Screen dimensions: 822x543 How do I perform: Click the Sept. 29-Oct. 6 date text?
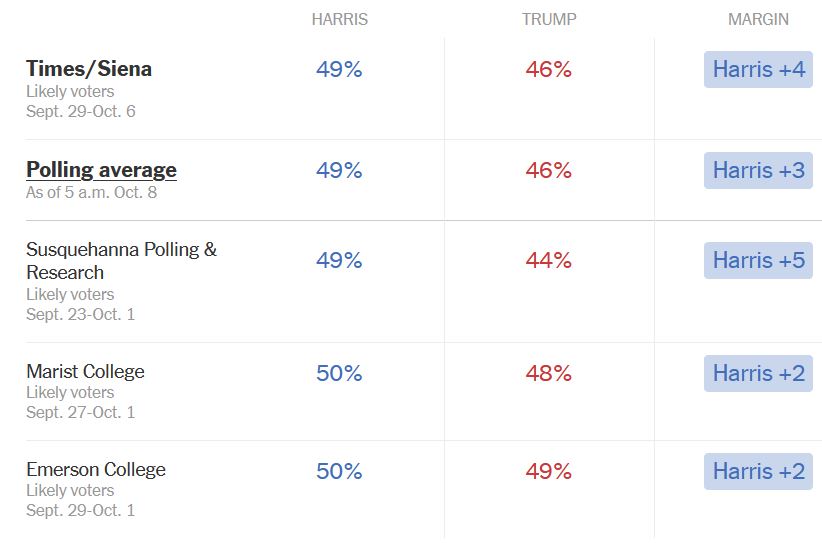pos(81,112)
